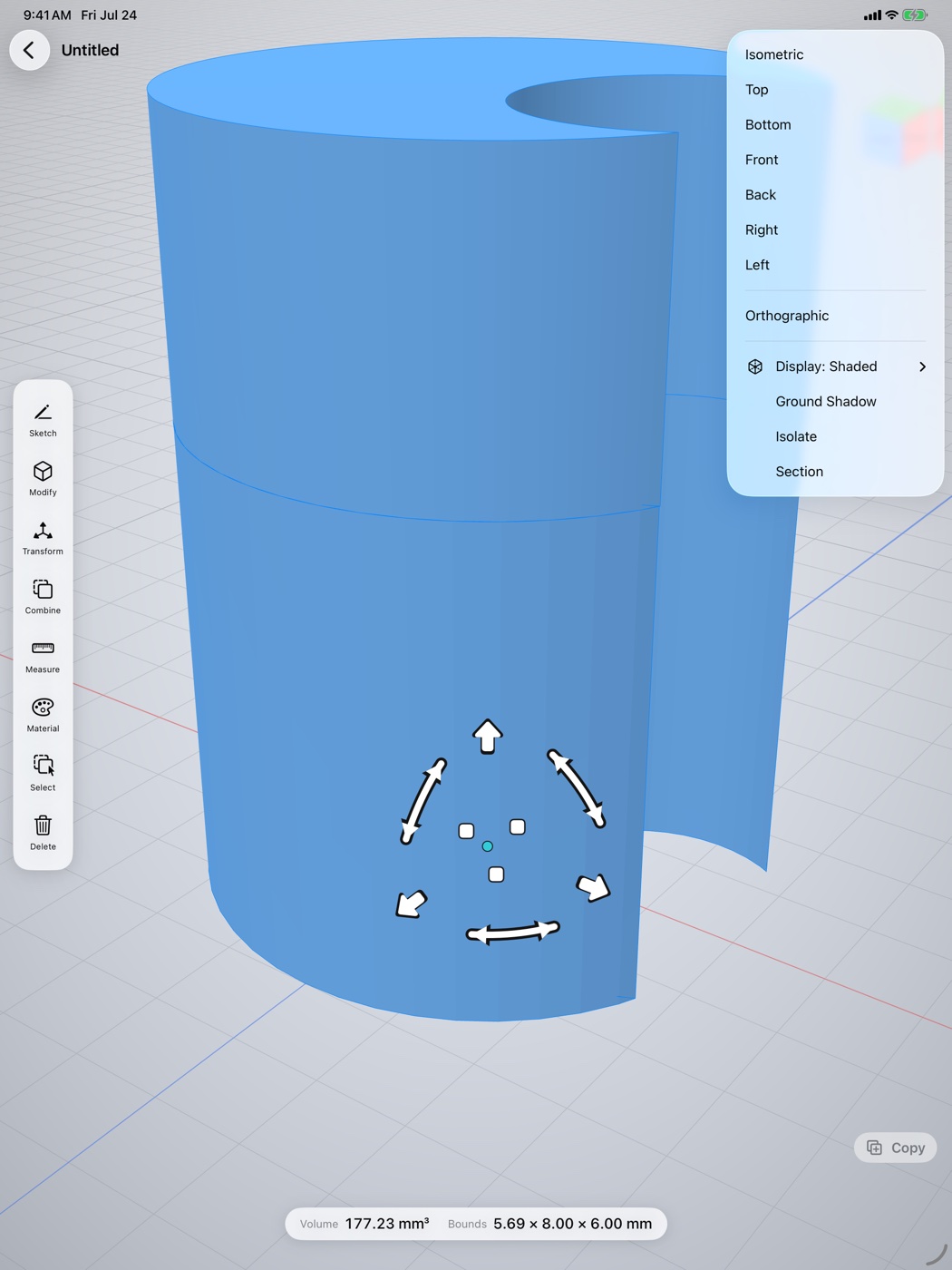952x1270 pixels.
Task: Click the bottom square plane handle
Action: pyautogui.click(x=496, y=874)
